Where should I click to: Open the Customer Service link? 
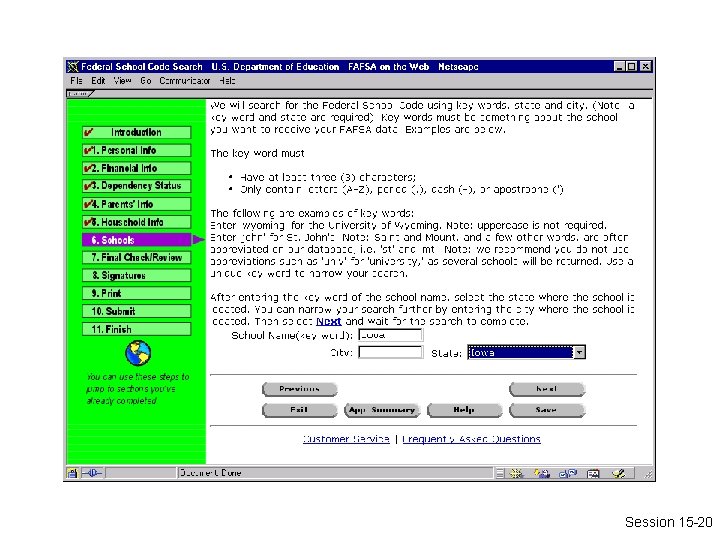click(346, 439)
